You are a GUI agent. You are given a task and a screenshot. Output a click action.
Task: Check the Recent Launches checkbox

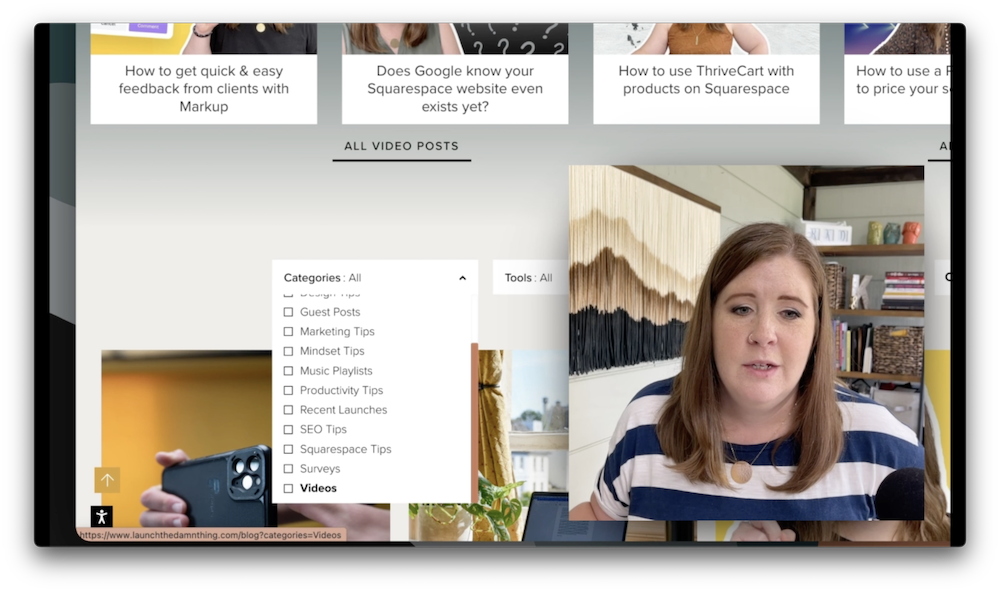coord(288,410)
